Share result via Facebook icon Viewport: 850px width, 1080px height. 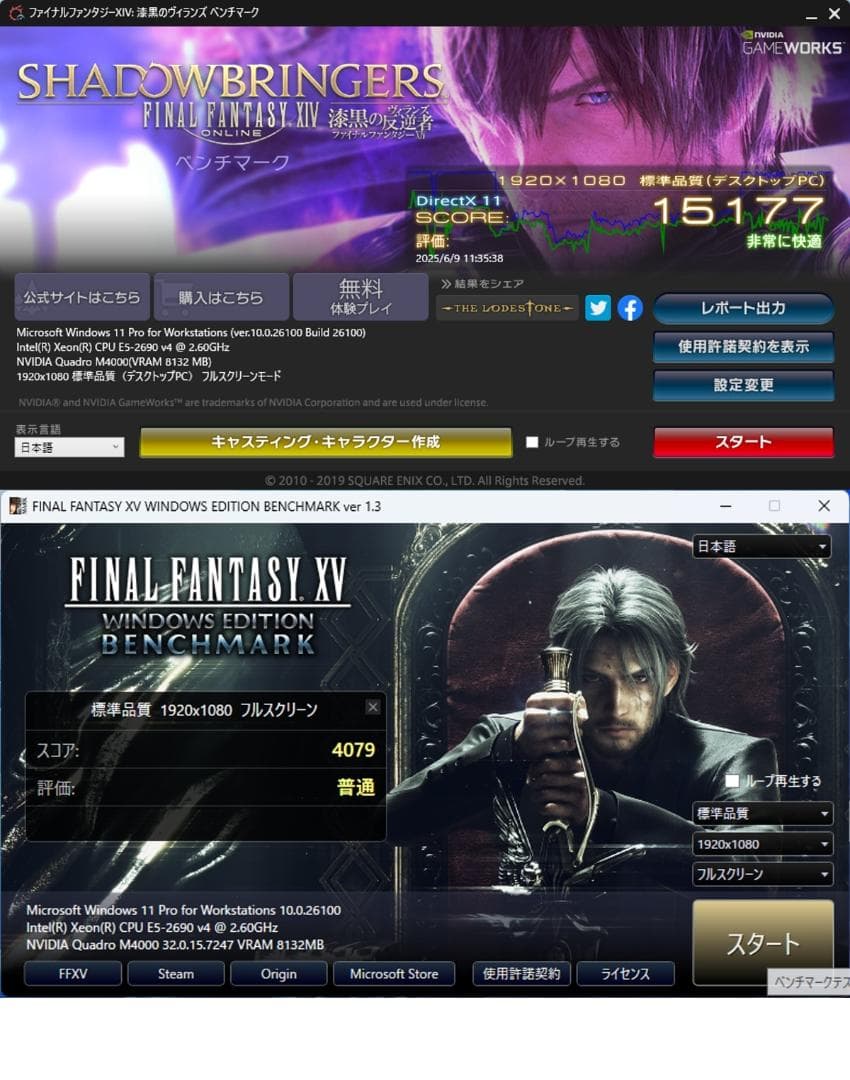click(x=630, y=308)
